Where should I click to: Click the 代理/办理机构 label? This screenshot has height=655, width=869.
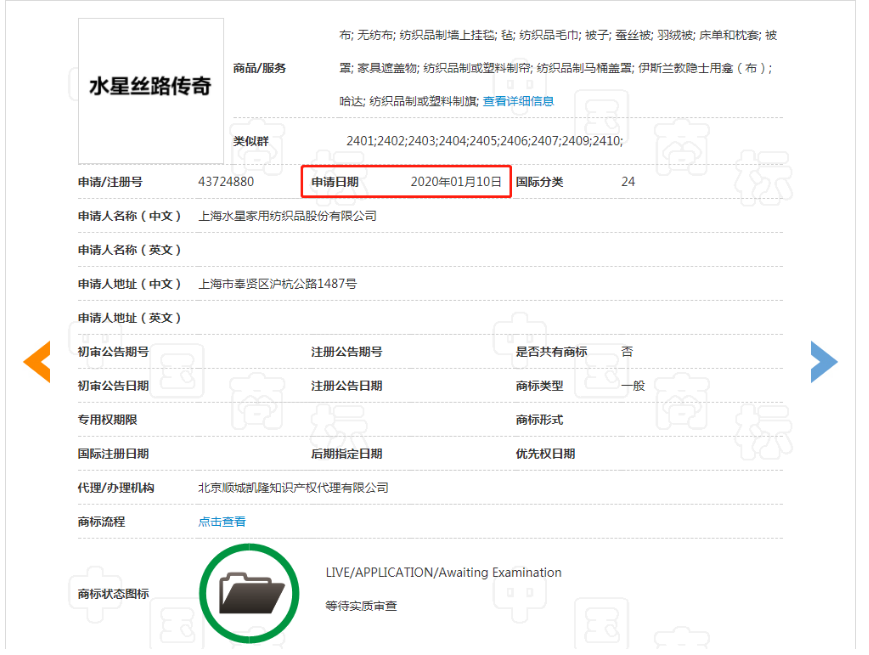(x=116, y=488)
